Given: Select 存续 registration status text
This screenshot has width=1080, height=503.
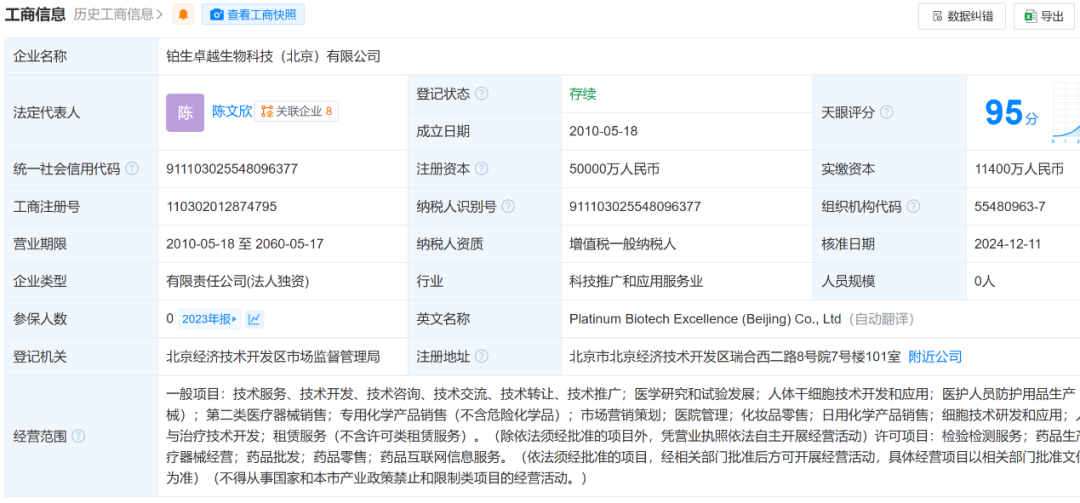Looking at the screenshot, I should coord(583,94).
